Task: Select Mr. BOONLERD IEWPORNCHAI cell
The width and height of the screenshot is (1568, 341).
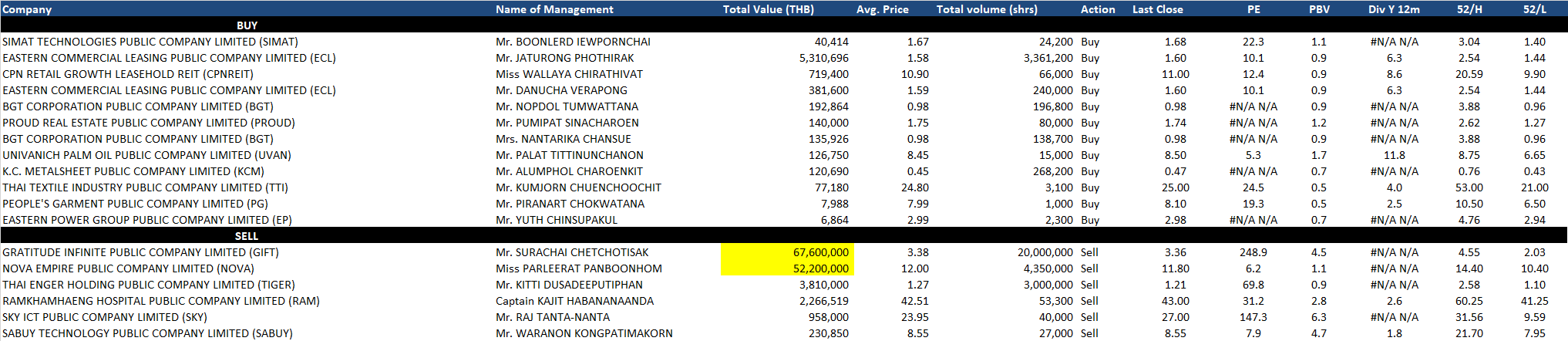Action: [573, 42]
